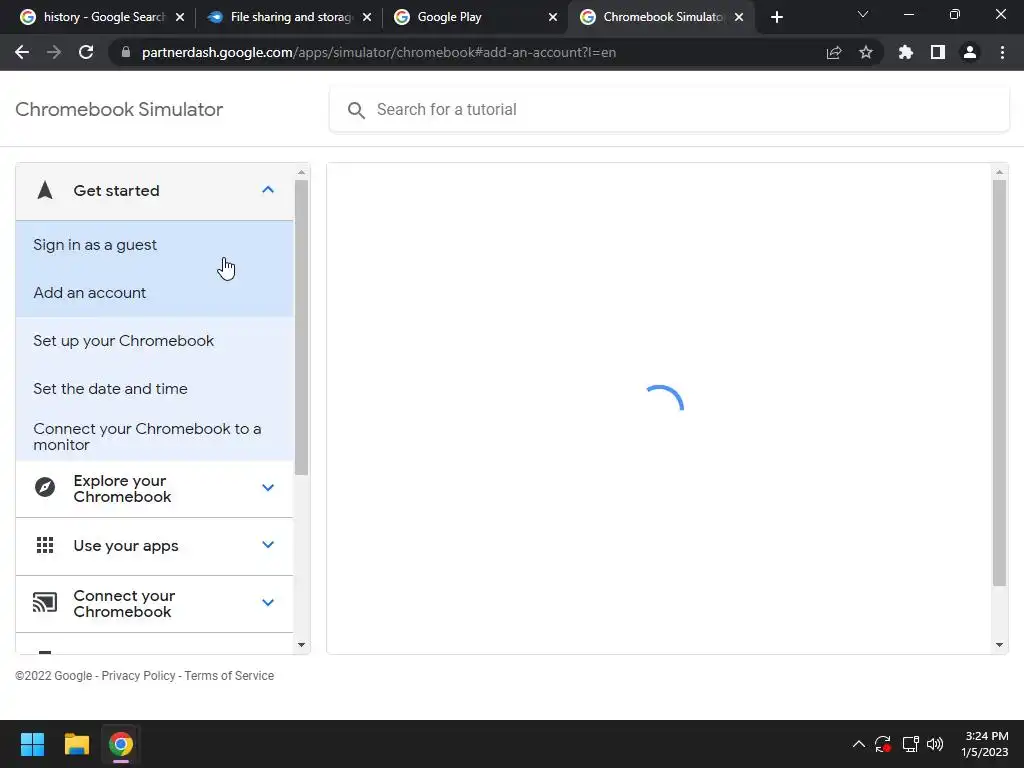Share this page from address bar
The image size is (1024, 768).
coord(834,53)
